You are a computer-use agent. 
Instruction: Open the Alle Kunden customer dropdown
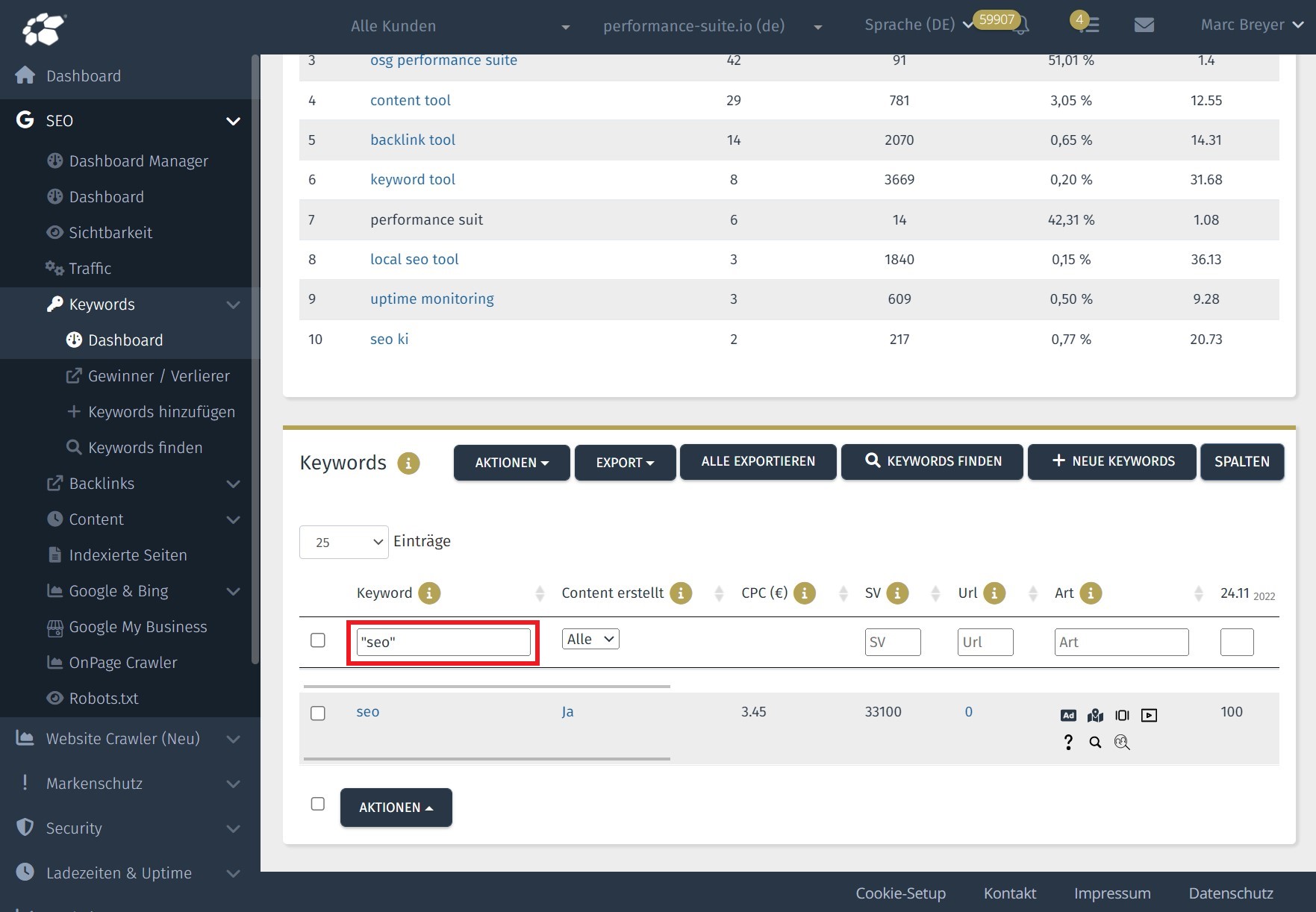pyautogui.click(x=461, y=26)
